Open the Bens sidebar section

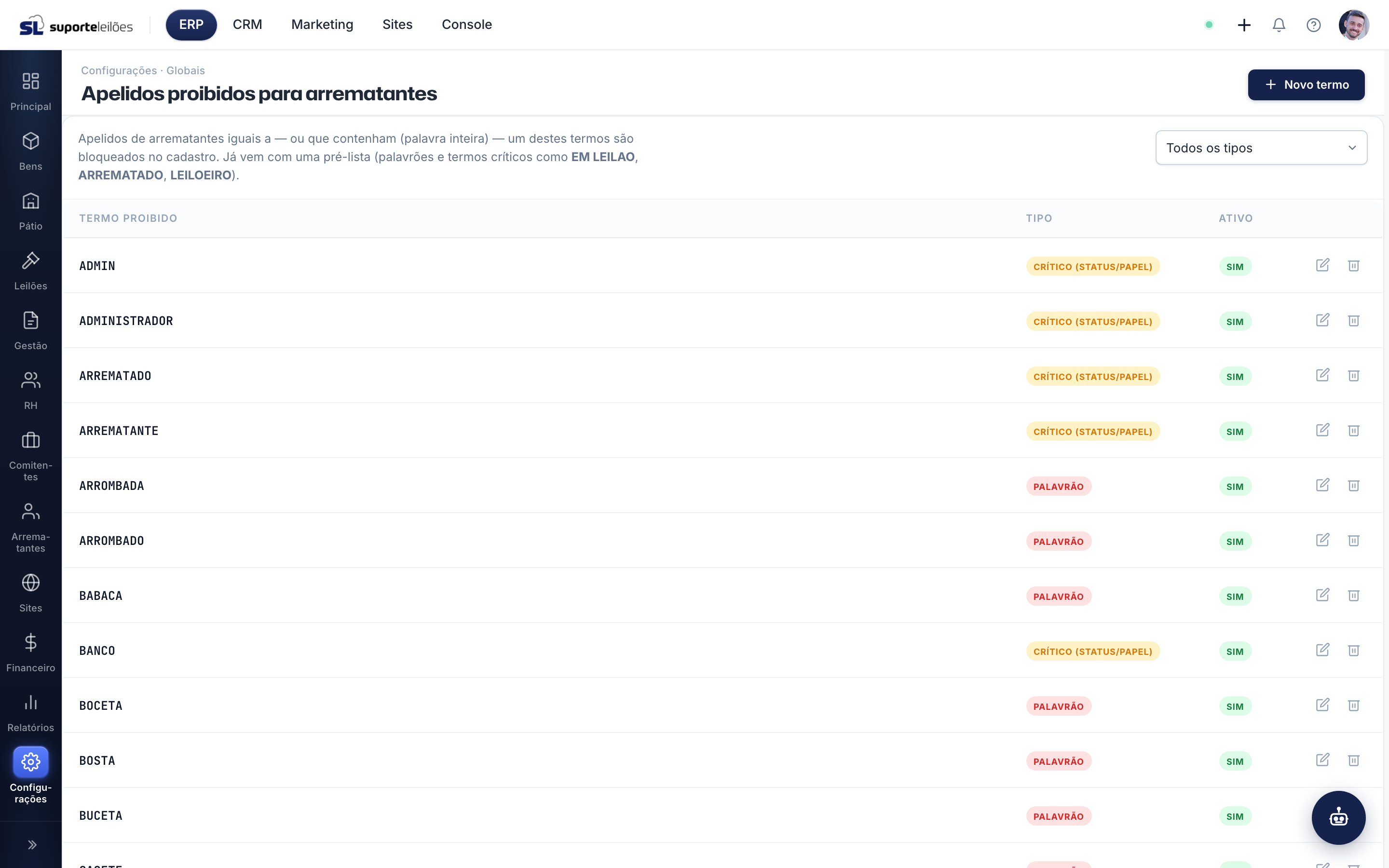click(30, 151)
